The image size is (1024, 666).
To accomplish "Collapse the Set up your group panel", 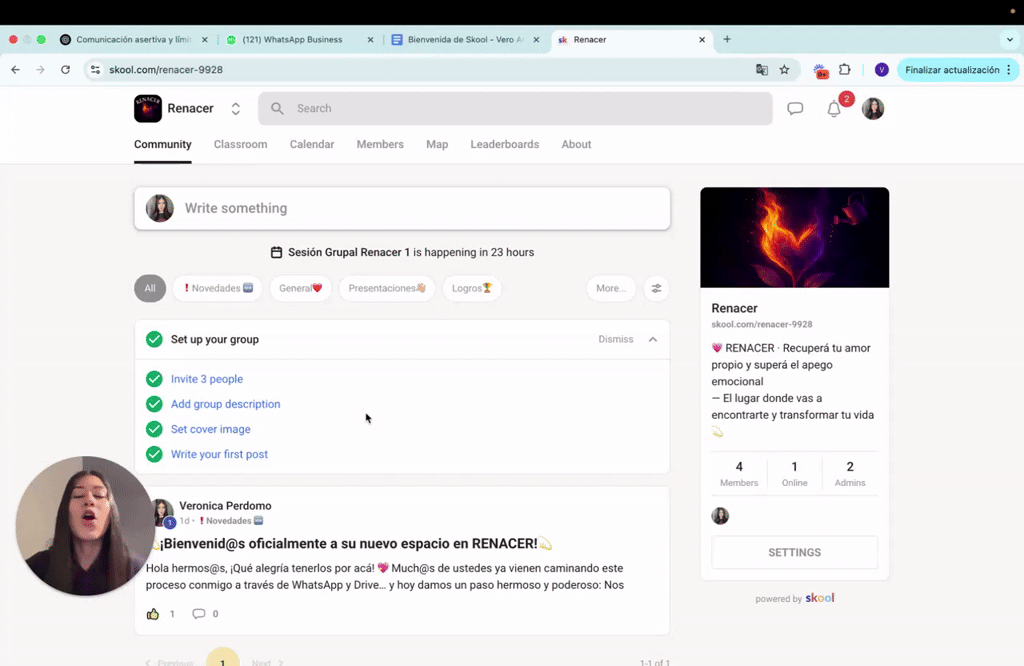I will tap(654, 339).
